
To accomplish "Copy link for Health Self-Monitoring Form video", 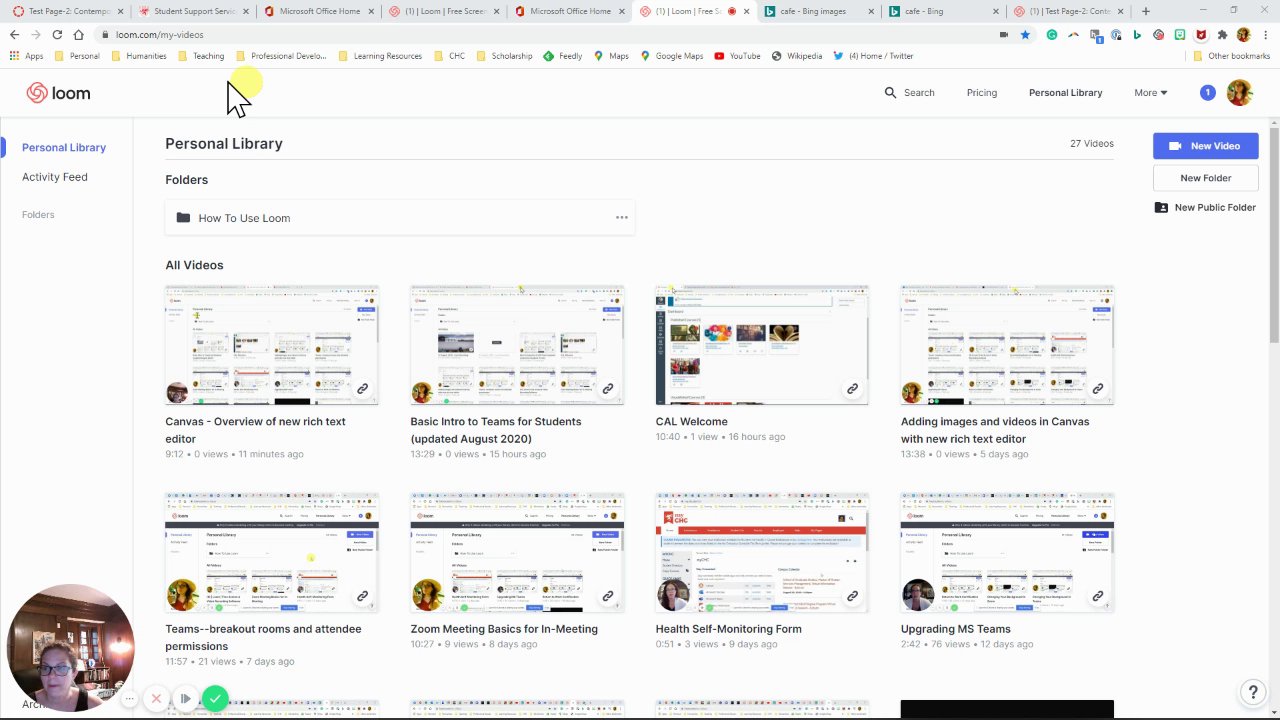I will [852, 596].
